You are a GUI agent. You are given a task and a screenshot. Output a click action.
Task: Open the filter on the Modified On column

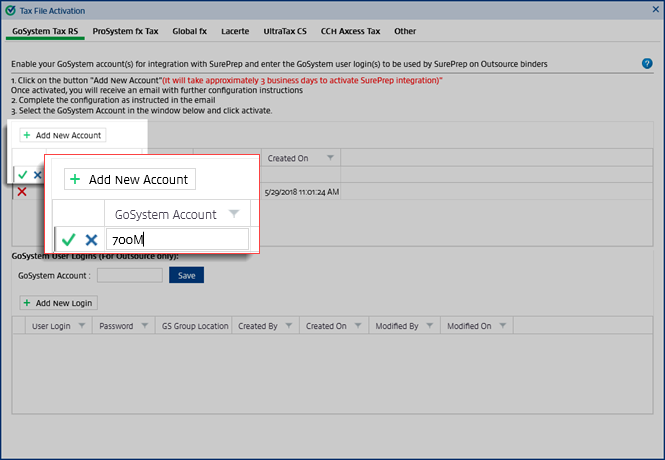point(501,326)
